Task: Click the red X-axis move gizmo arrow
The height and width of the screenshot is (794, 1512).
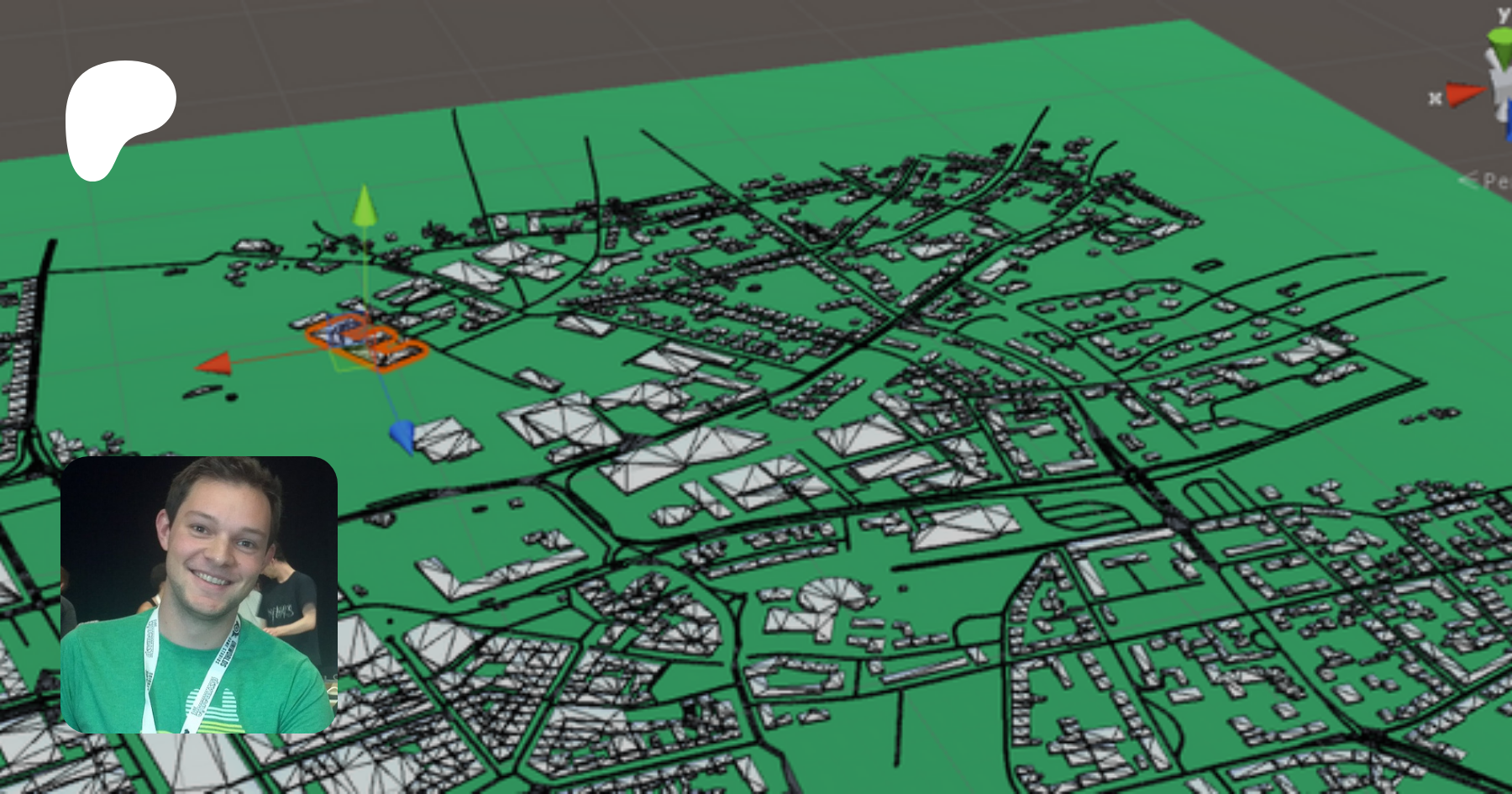Action: point(213,364)
